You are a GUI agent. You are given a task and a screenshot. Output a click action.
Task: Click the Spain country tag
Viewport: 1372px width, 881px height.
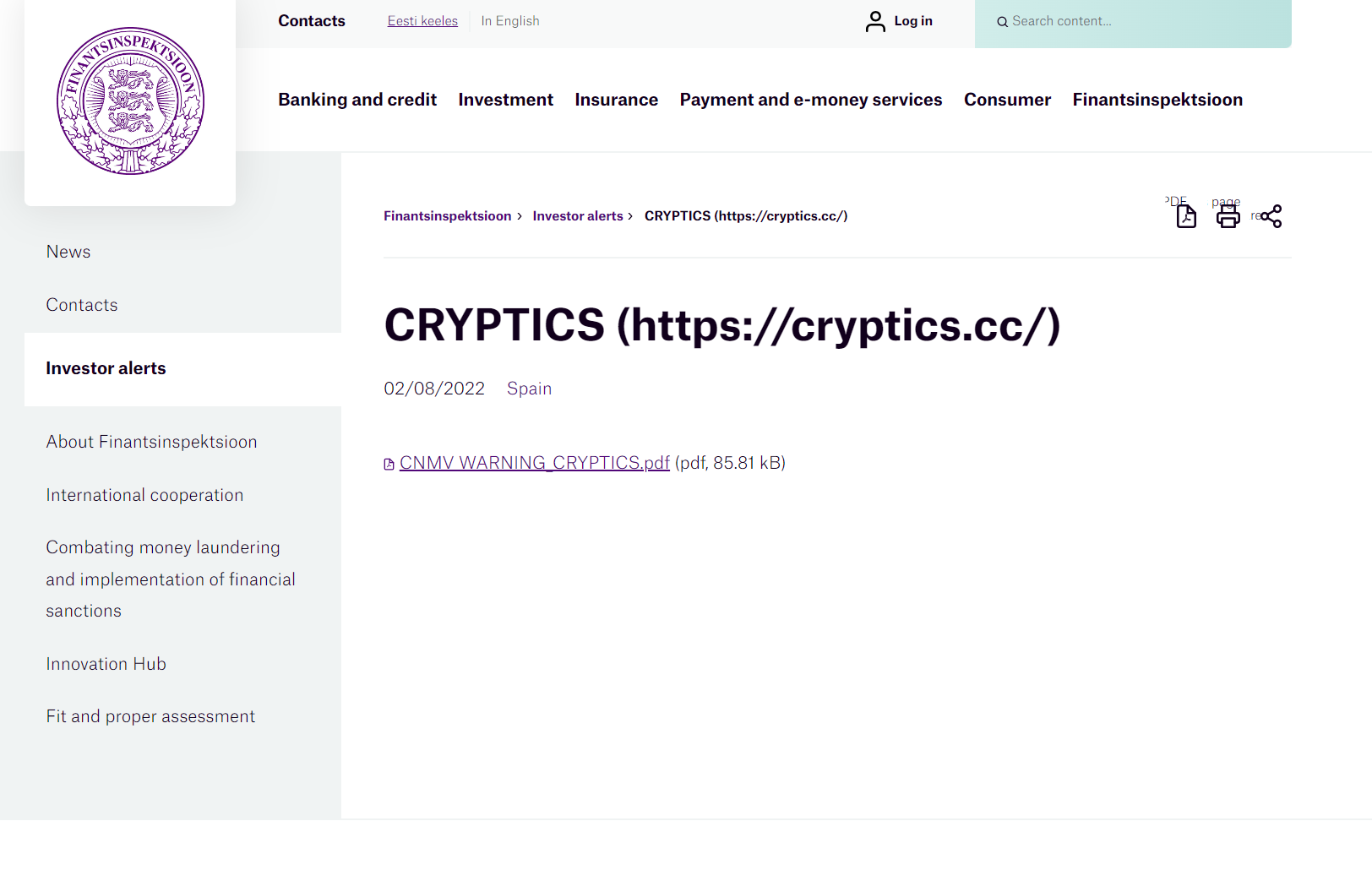tap(529, 389)
